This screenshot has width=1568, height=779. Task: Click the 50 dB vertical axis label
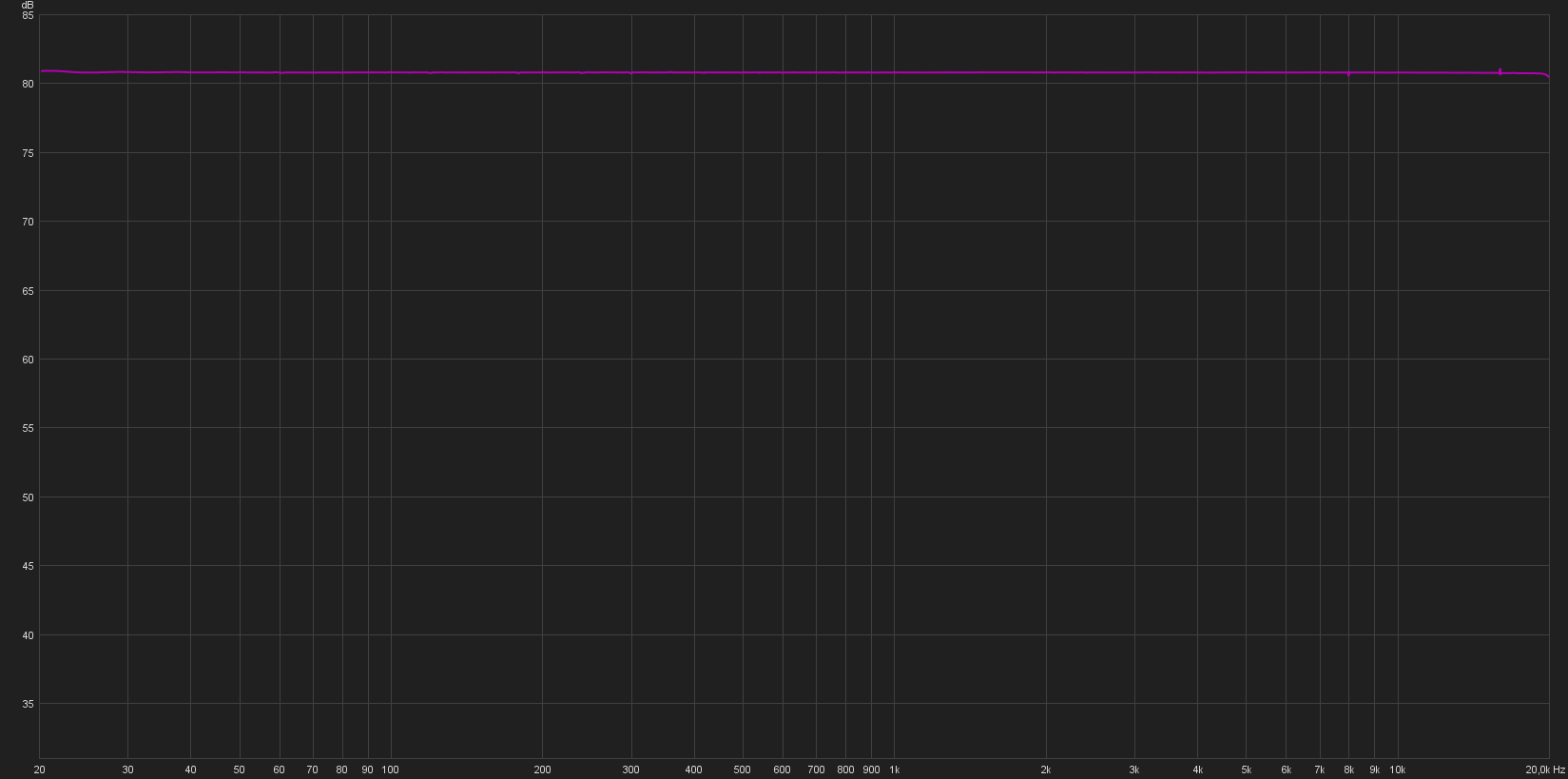(x=28, y=497)
